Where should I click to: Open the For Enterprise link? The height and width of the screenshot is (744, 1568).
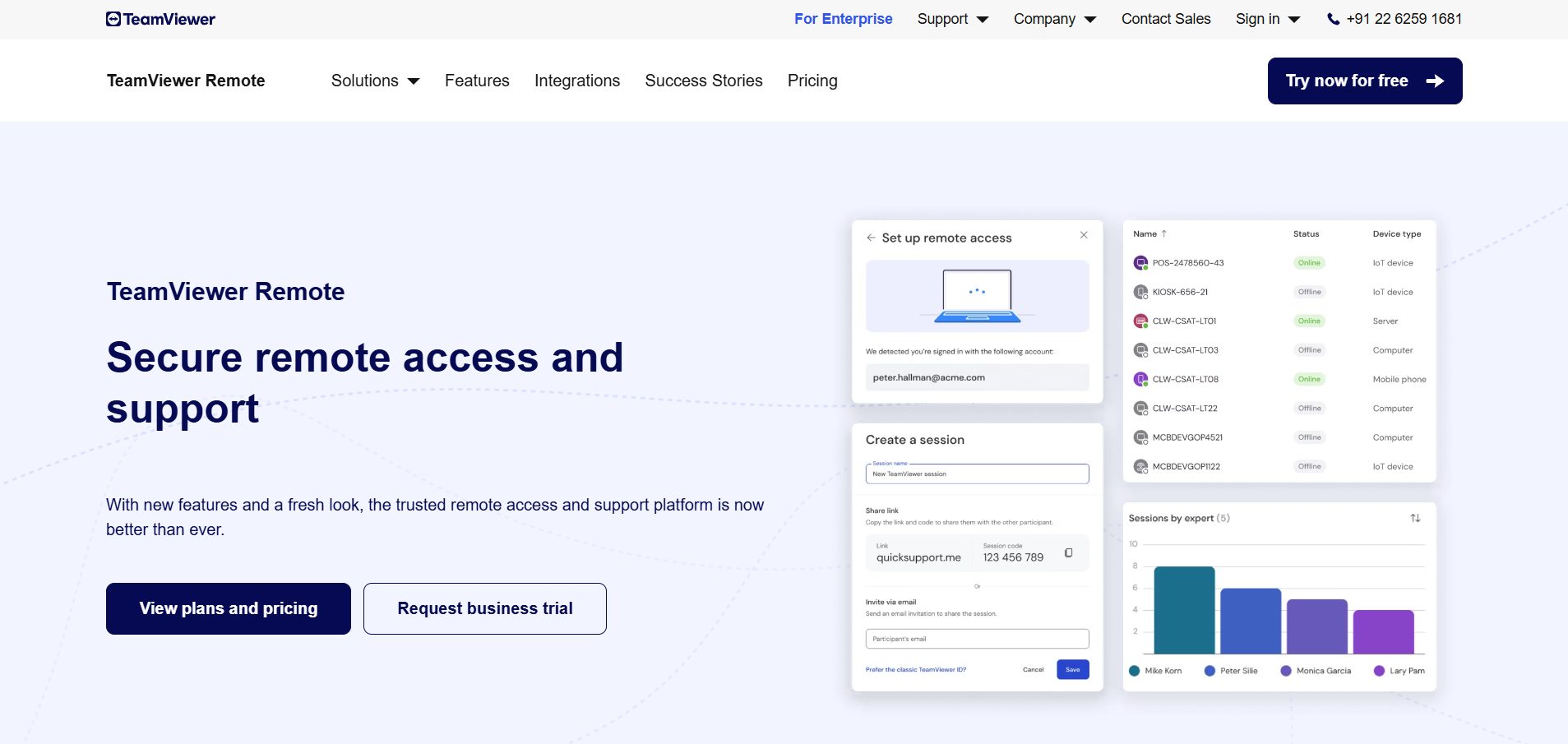click(x=843, y=19)
